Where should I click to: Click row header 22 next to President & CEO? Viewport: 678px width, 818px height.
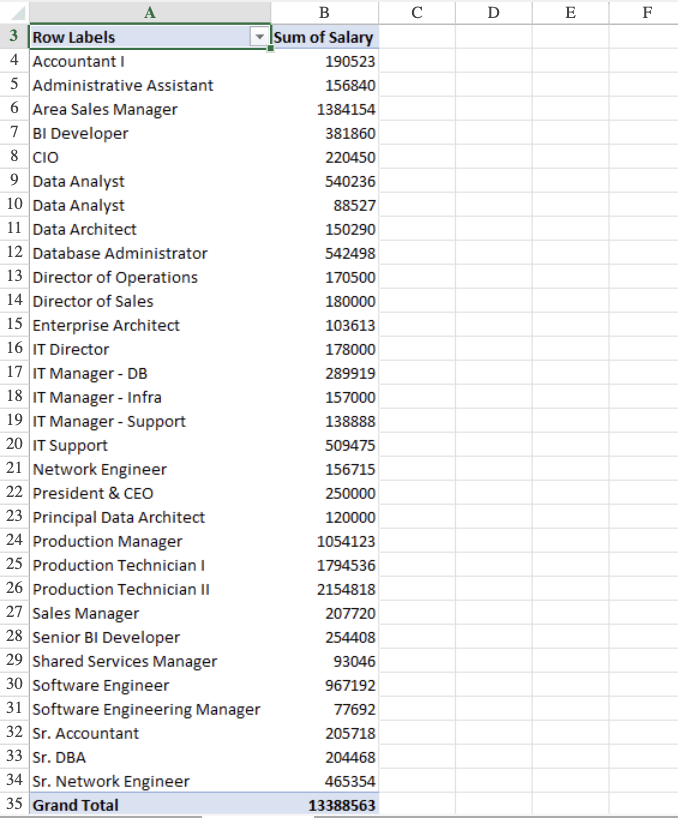click(14, 493)
